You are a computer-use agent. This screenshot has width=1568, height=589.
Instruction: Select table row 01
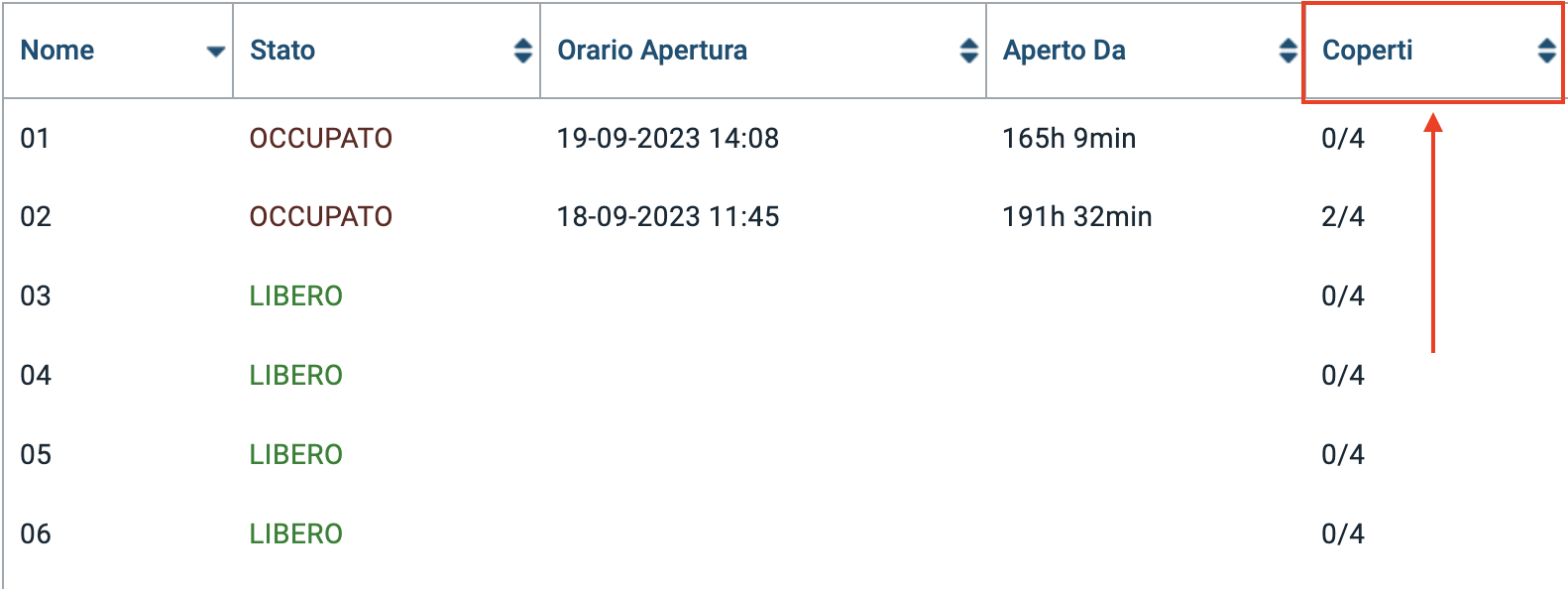click(x=35, y=138)
